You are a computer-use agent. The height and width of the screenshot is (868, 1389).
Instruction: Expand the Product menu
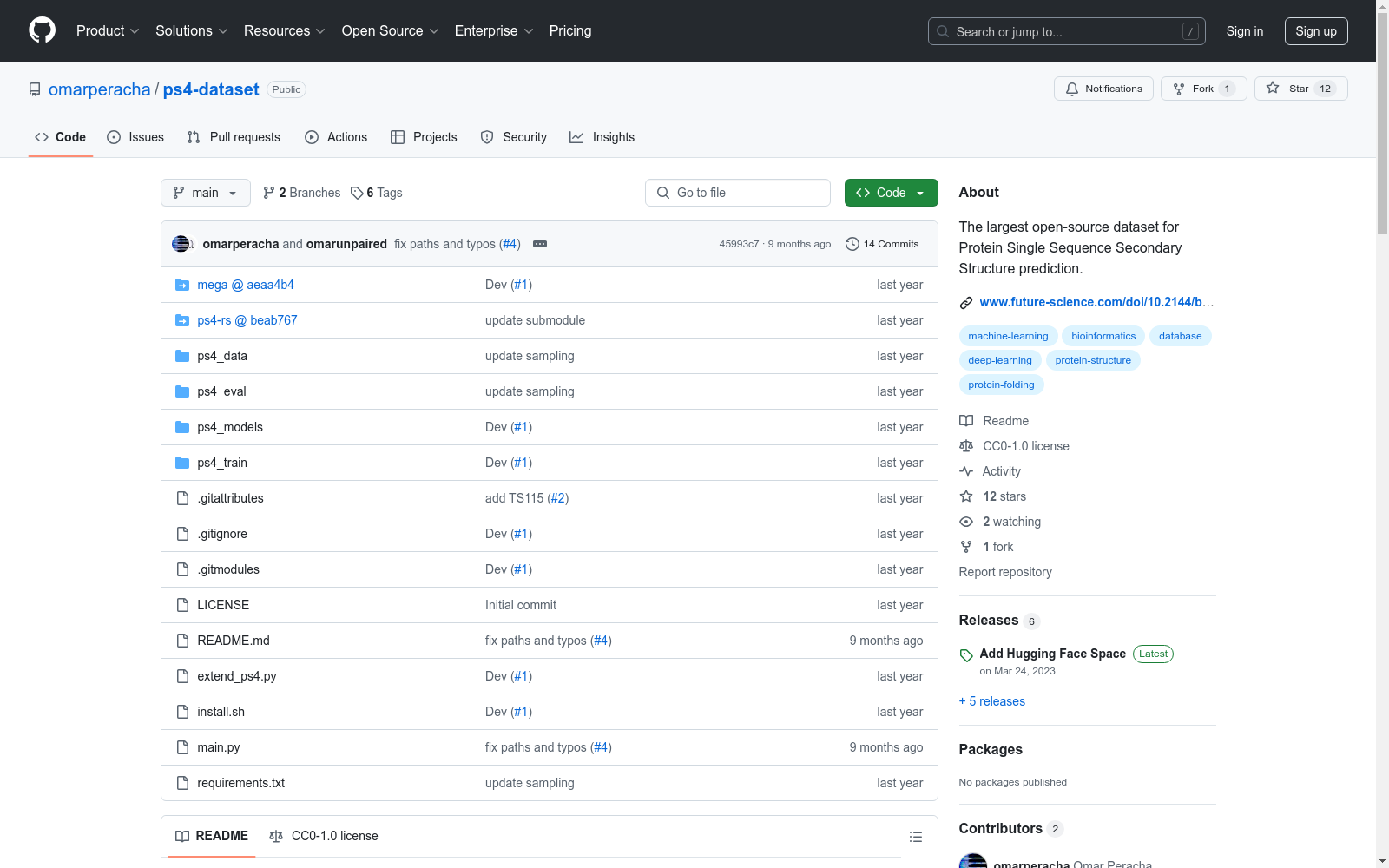(x=108, y=30)
